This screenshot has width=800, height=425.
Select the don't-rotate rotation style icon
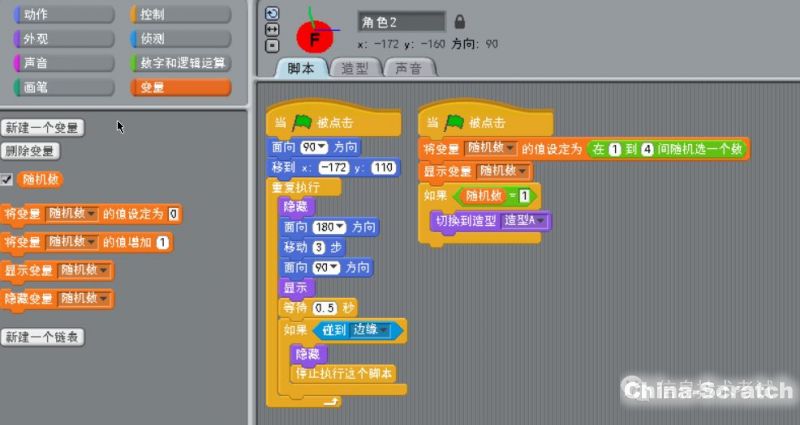[273, 45]
